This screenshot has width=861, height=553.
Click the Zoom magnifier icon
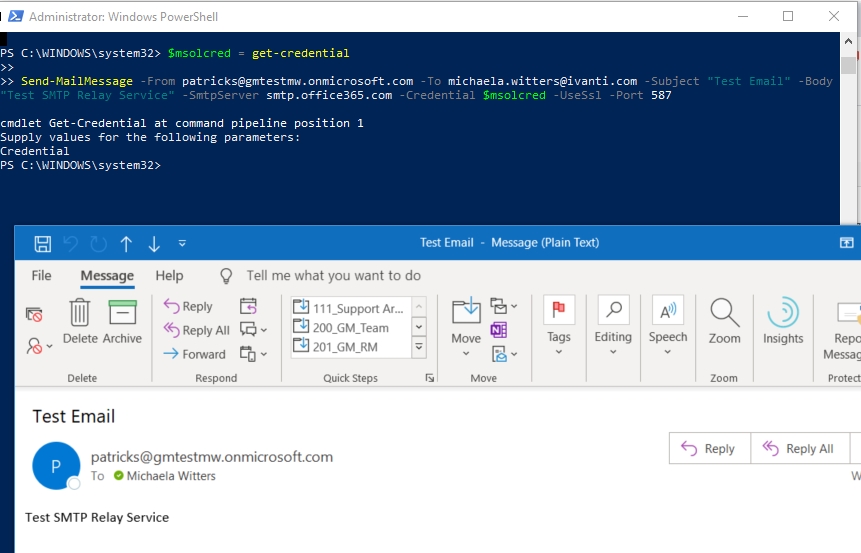724,321
